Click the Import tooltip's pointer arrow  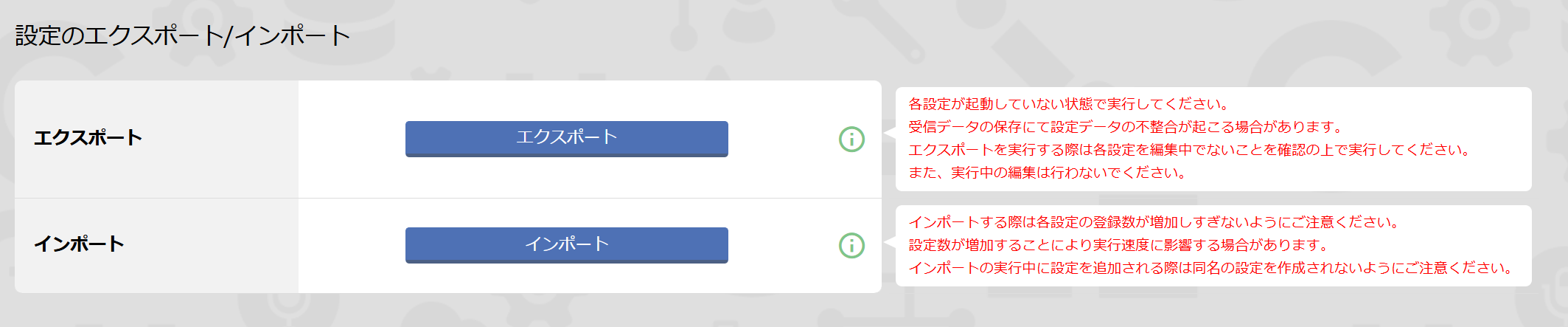coord(890,242)
